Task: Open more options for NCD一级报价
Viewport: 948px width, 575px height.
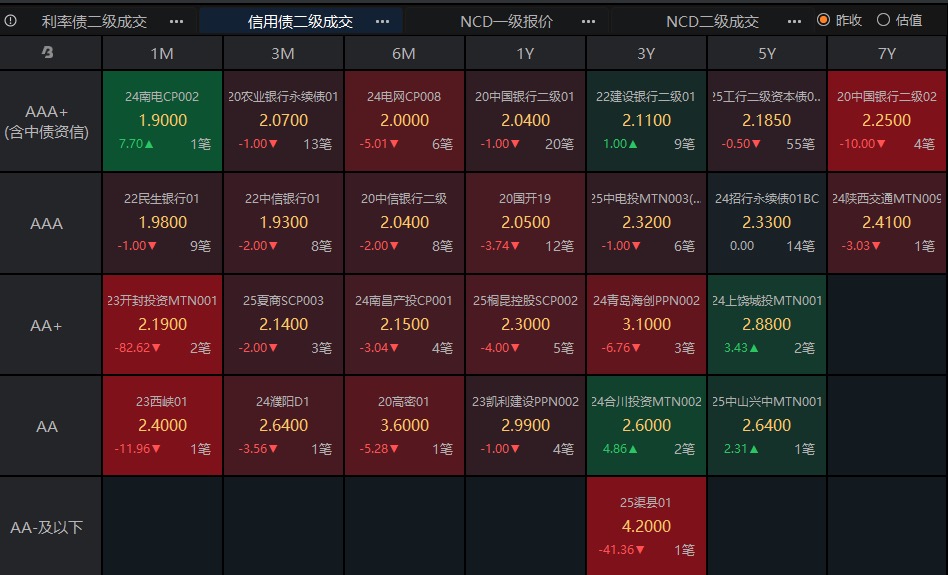Action: 588,22
